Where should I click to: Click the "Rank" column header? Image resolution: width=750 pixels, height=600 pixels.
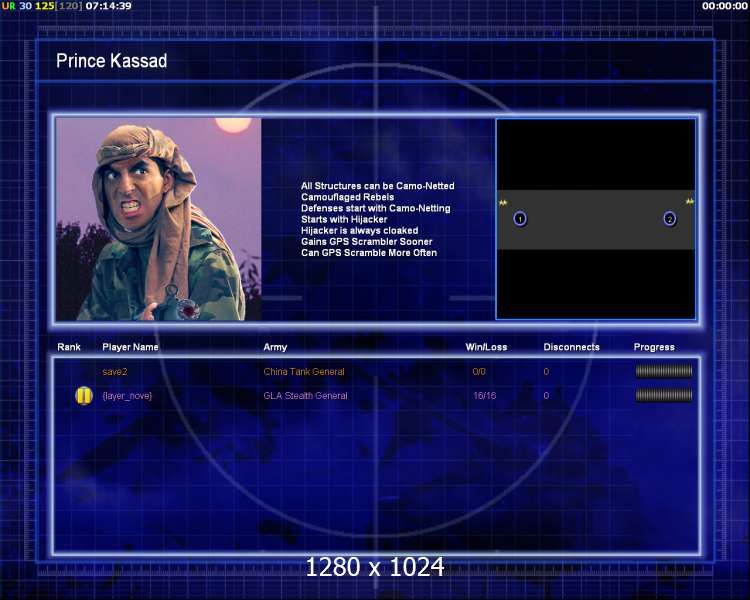[69, 347]
